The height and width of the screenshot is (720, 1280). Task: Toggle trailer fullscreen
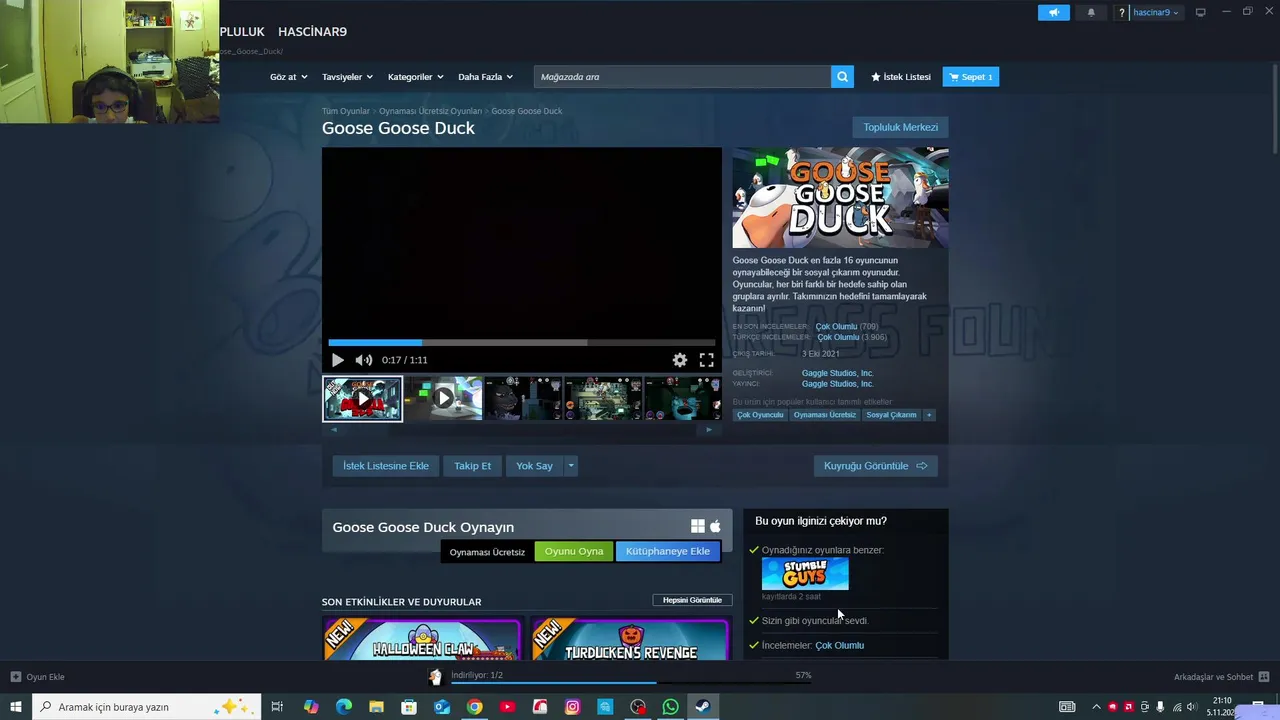pyautogui.click(x=706, y=360)
